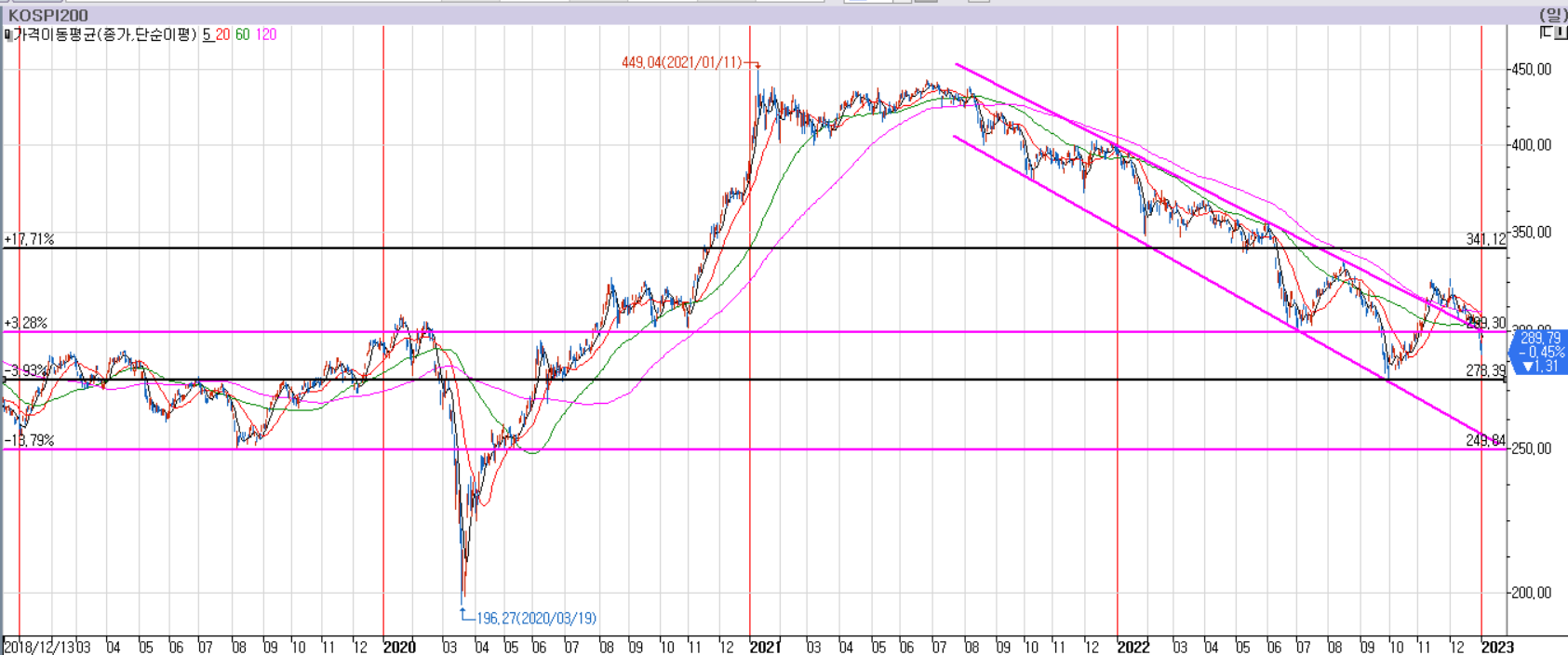This screenshot has width=1568, height=655.
Task: Select the +17,71% horizontal line label
Action: [x=29, y=239]
